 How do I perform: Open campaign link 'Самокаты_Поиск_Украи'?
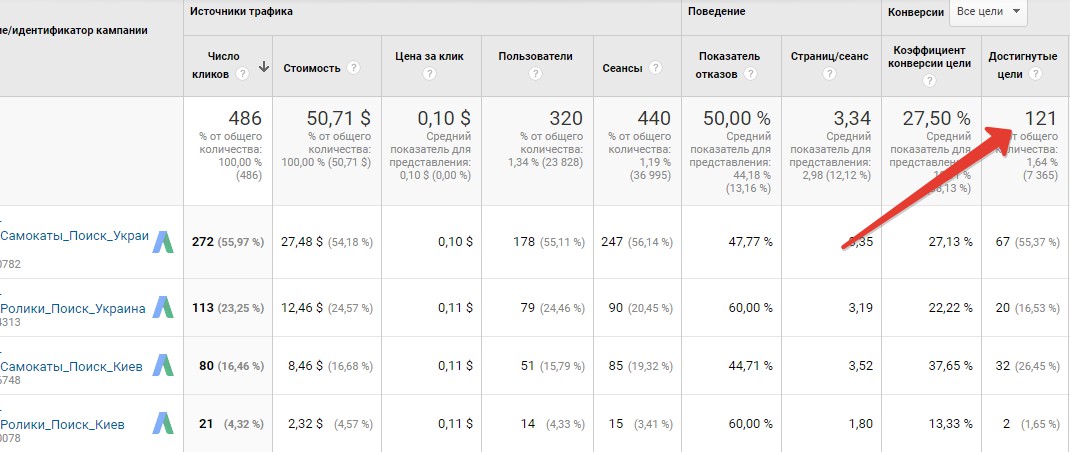point(74,236)
